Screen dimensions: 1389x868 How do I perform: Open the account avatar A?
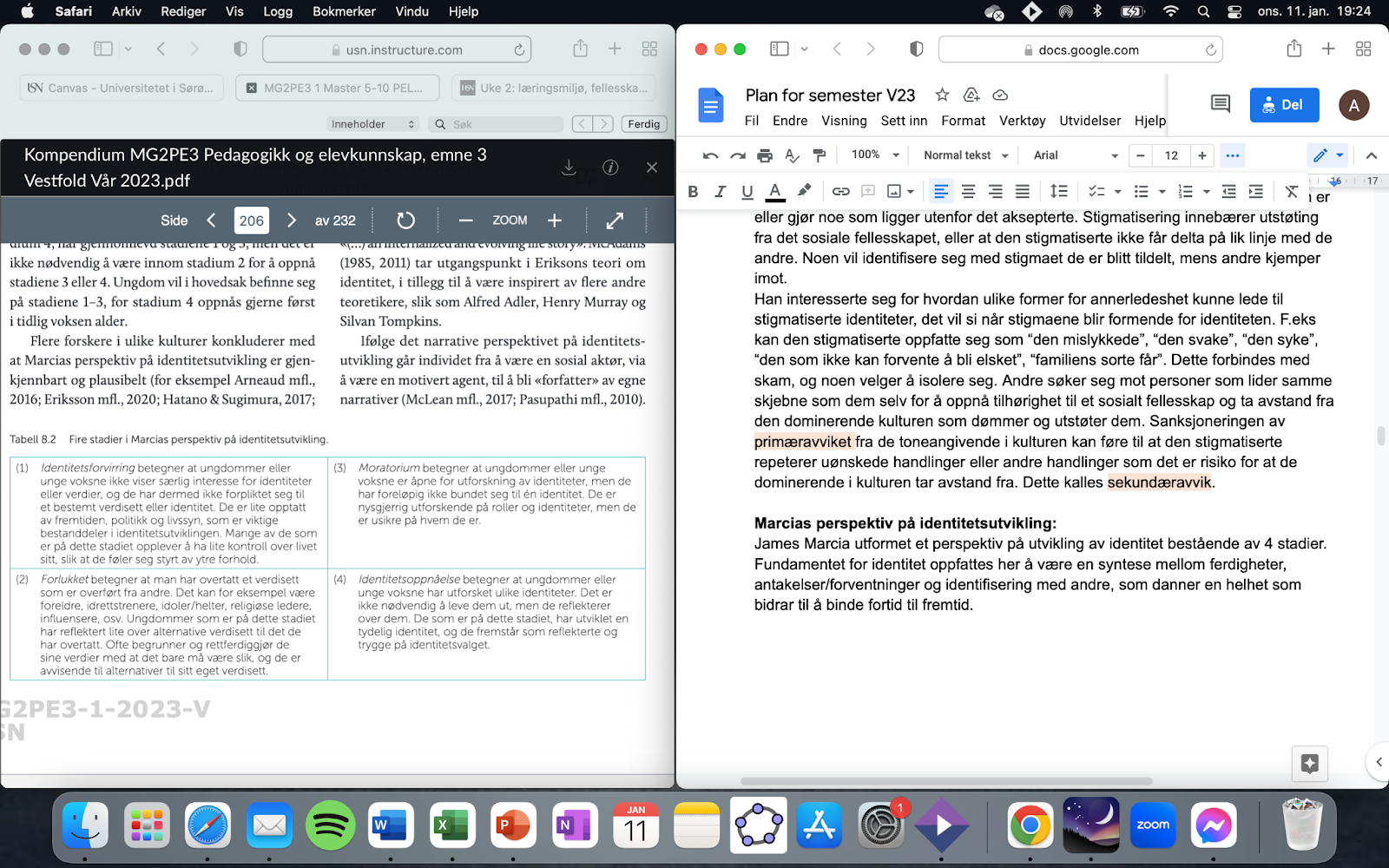click(1354, 105)
